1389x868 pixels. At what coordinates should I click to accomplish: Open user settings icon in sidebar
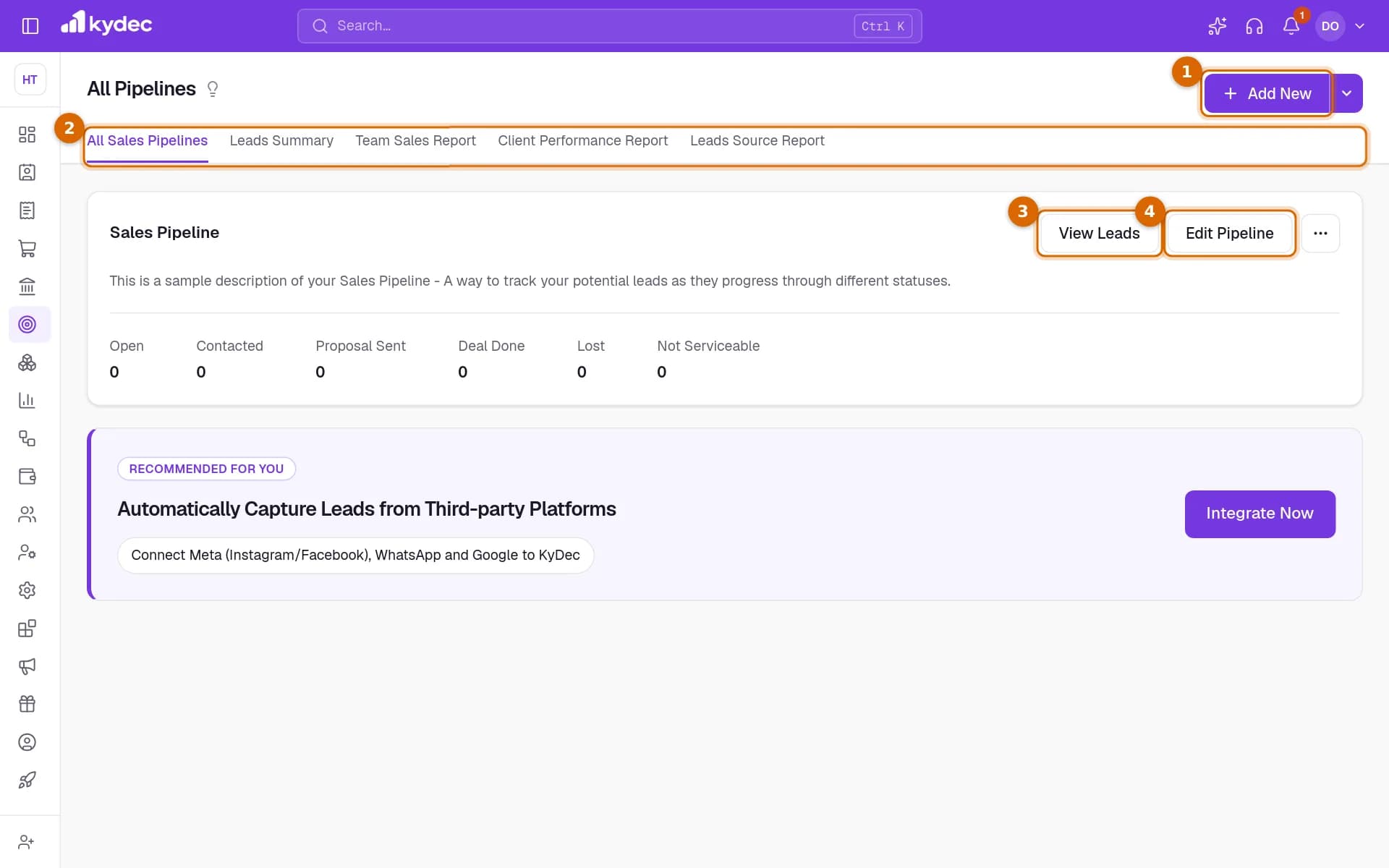click(x=27, y=552)
